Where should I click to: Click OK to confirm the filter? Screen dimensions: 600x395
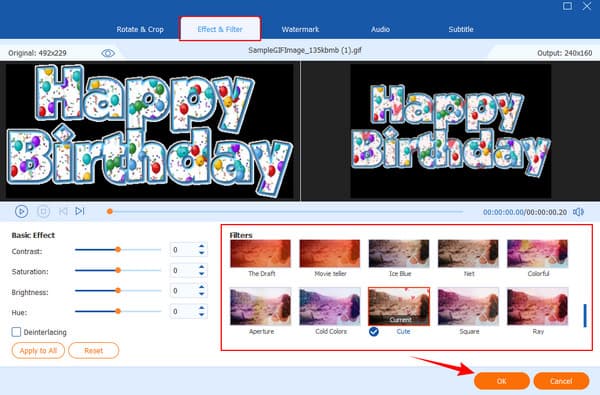[502, 381]
